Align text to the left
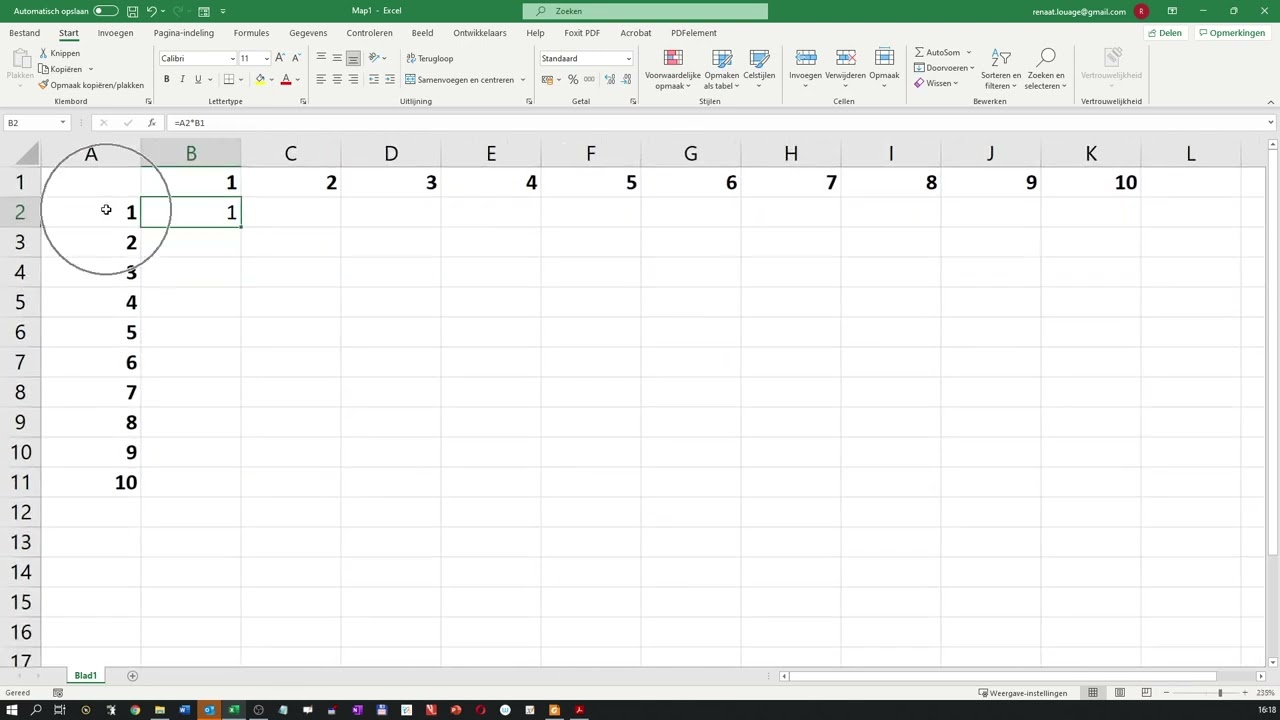1280x720 pixels. point(321,79)
